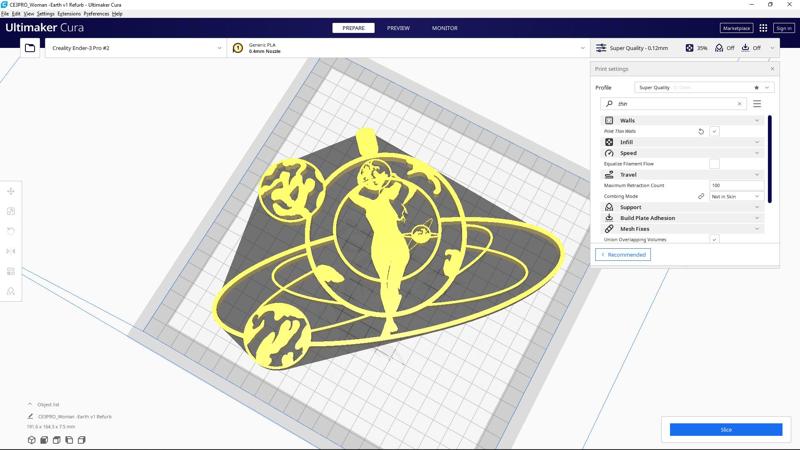
Task: Switch to the PREVIEW stage tab
Action: (398, 28)
